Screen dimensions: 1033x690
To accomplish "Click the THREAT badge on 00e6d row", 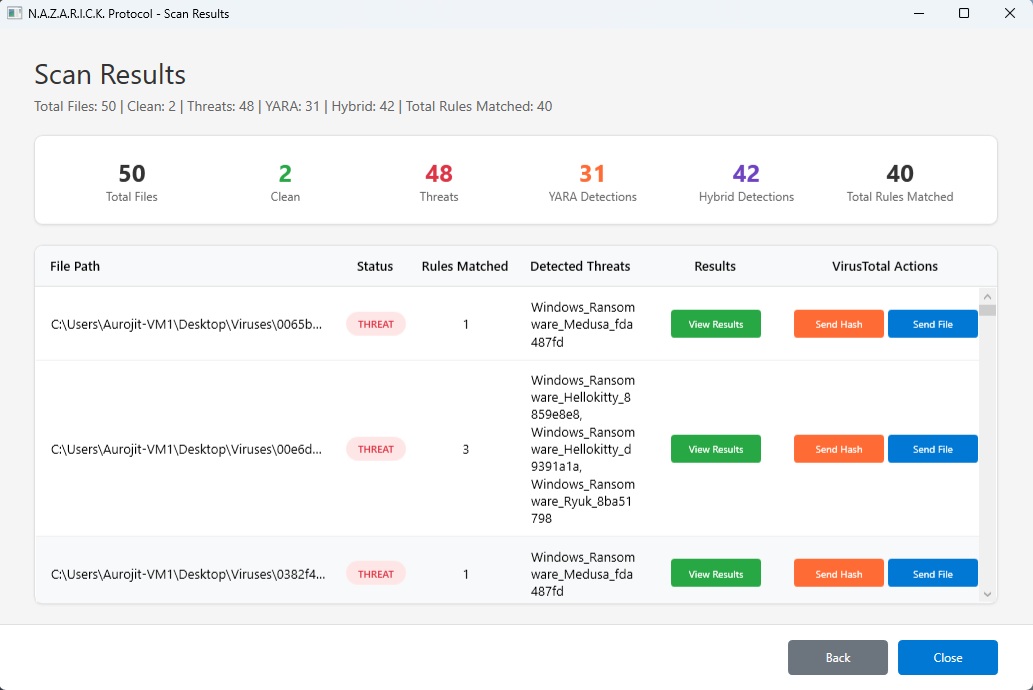I will point(376,449).
